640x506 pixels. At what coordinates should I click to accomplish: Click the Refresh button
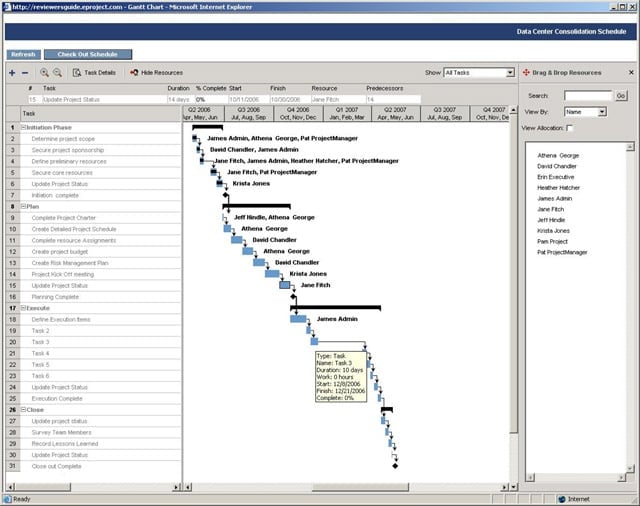pos(23,54)
